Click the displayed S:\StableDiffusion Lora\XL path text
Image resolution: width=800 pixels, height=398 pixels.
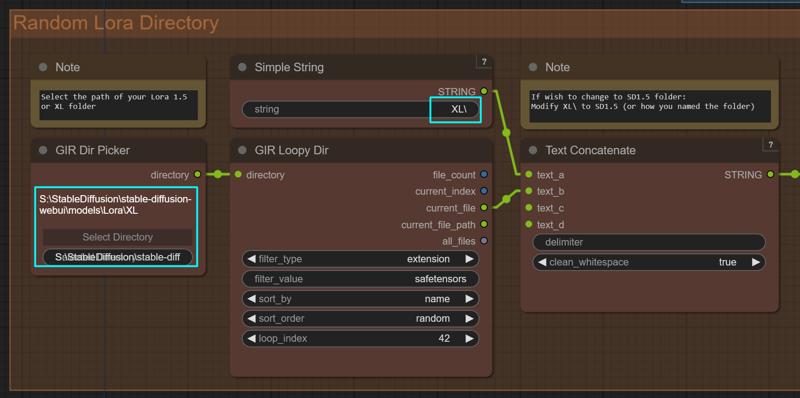(x=115, y=205)
